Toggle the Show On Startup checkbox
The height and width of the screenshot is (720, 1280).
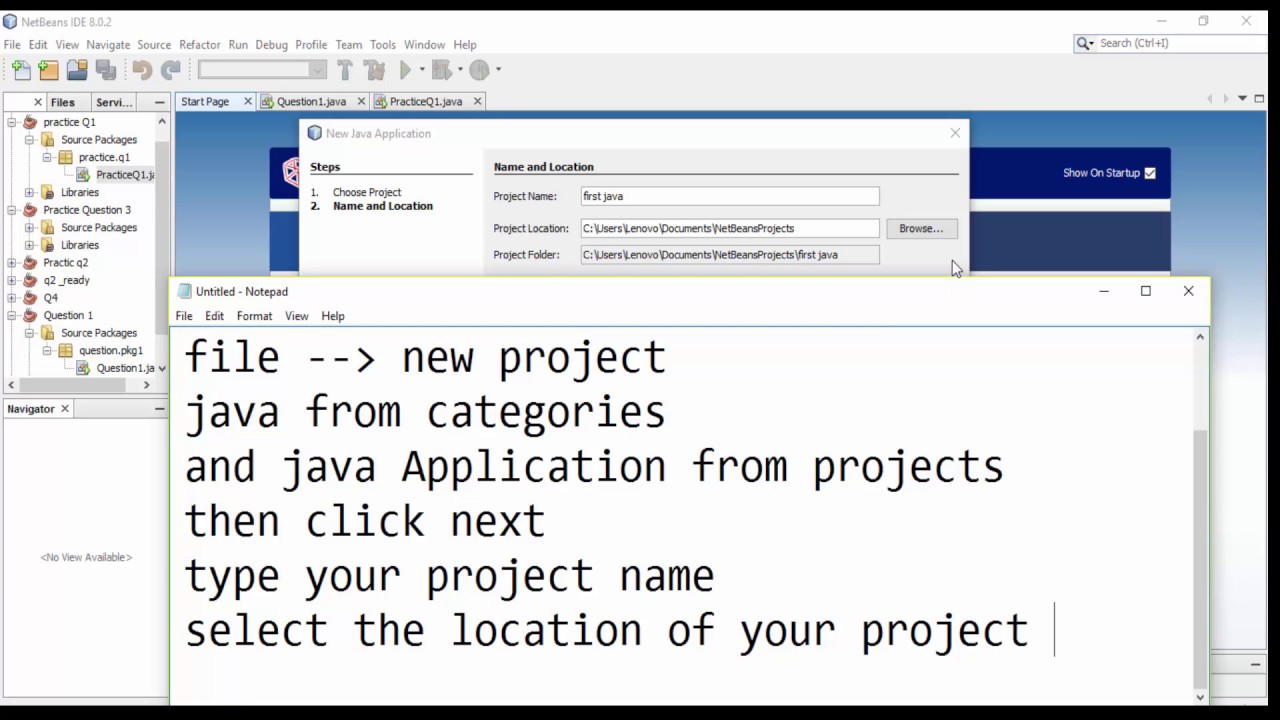1150,173
